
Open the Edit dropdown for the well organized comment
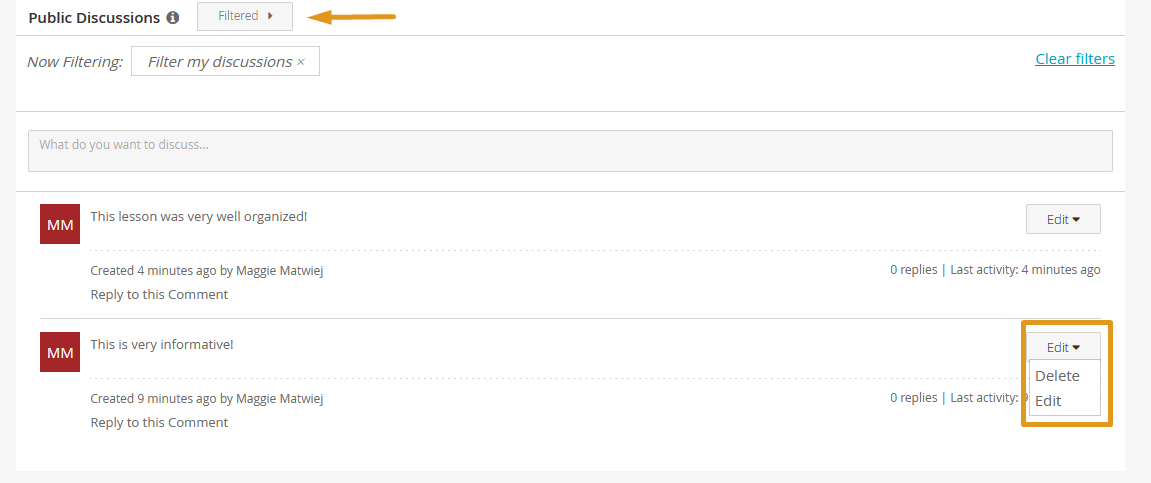pyautogui.click(x=1063, y=219)
